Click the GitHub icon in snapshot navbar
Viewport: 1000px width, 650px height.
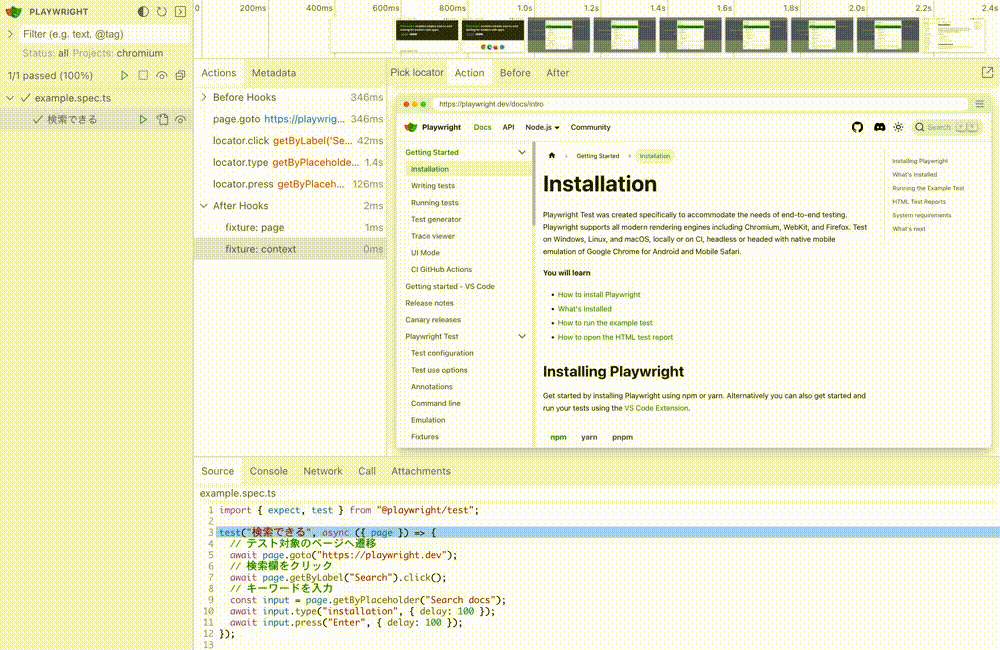pyautogui.click(x=857, y=127)
